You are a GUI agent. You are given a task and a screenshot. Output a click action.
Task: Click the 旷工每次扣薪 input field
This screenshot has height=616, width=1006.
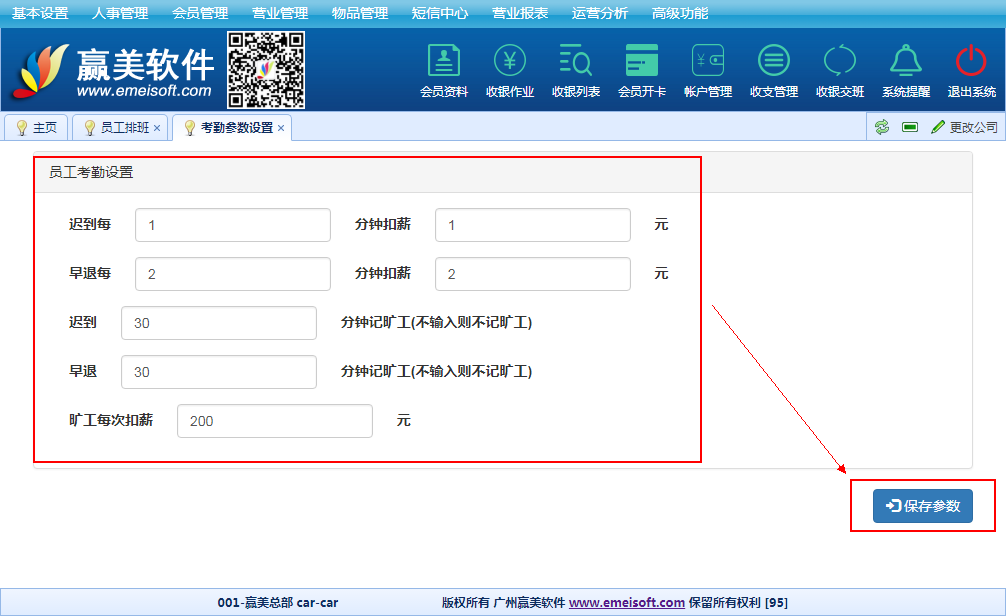tap(274, 421)
